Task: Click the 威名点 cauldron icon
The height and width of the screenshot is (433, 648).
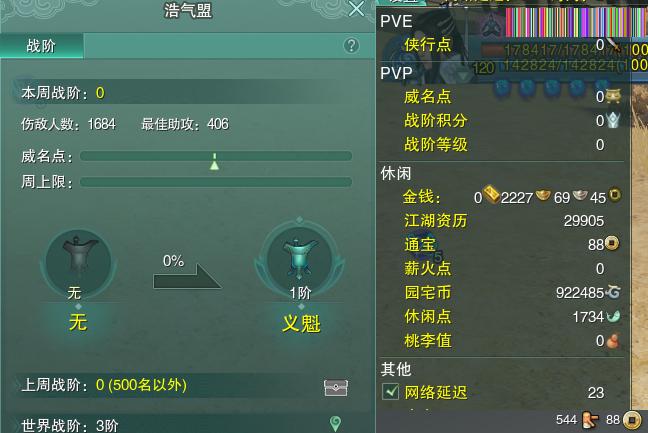Action: pos(613,96)
